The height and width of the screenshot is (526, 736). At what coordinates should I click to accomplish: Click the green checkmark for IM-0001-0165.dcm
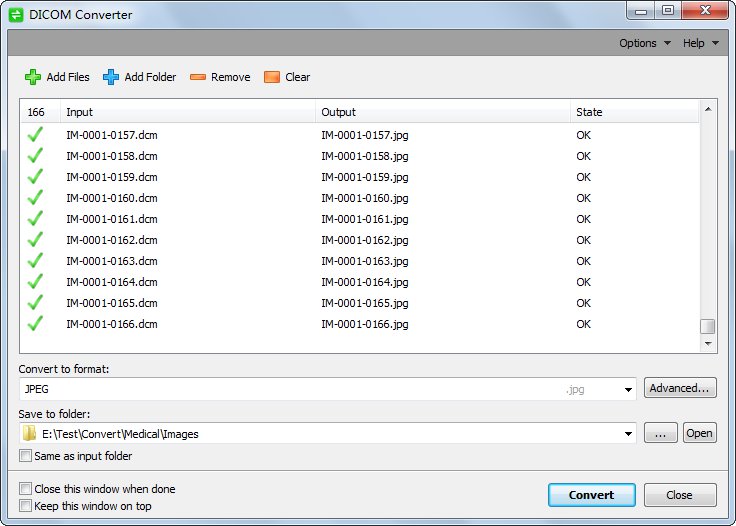pos(35,303)
